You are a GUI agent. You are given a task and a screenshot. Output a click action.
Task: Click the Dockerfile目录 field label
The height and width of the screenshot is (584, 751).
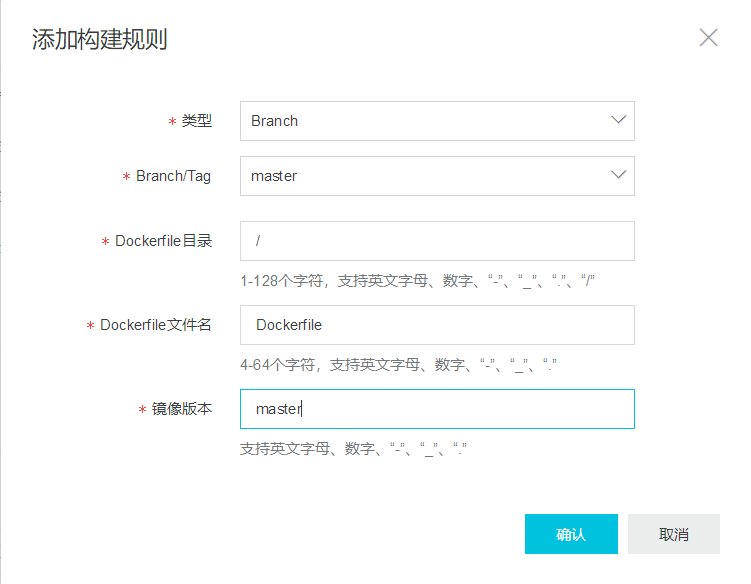click(163, 241)
